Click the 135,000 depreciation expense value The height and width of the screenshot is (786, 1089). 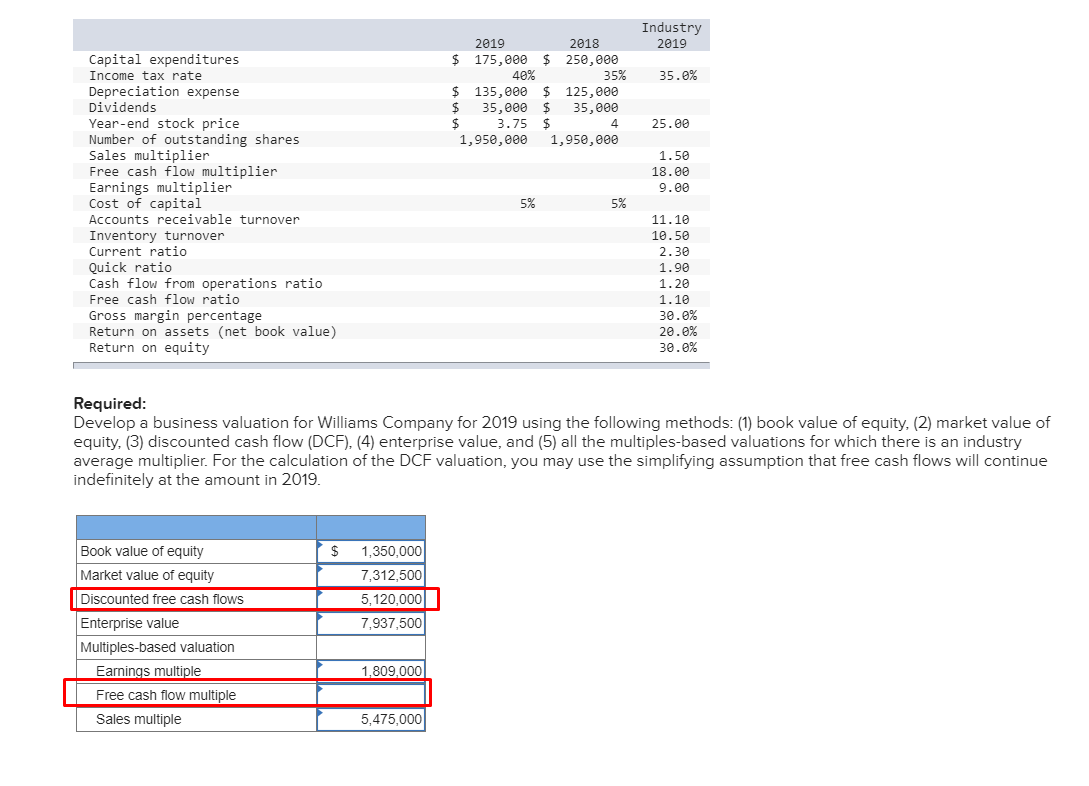(501, 92)
